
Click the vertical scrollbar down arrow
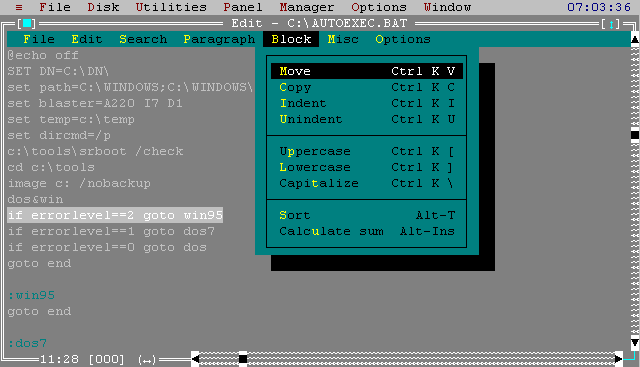tap(635, 342)
